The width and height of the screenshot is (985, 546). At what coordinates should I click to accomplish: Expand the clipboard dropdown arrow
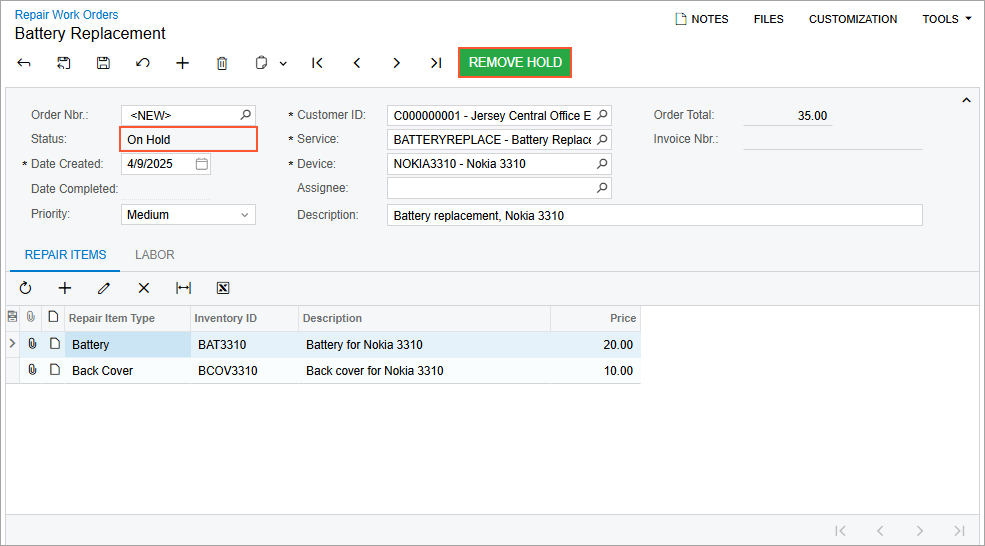tap(283, 63)
